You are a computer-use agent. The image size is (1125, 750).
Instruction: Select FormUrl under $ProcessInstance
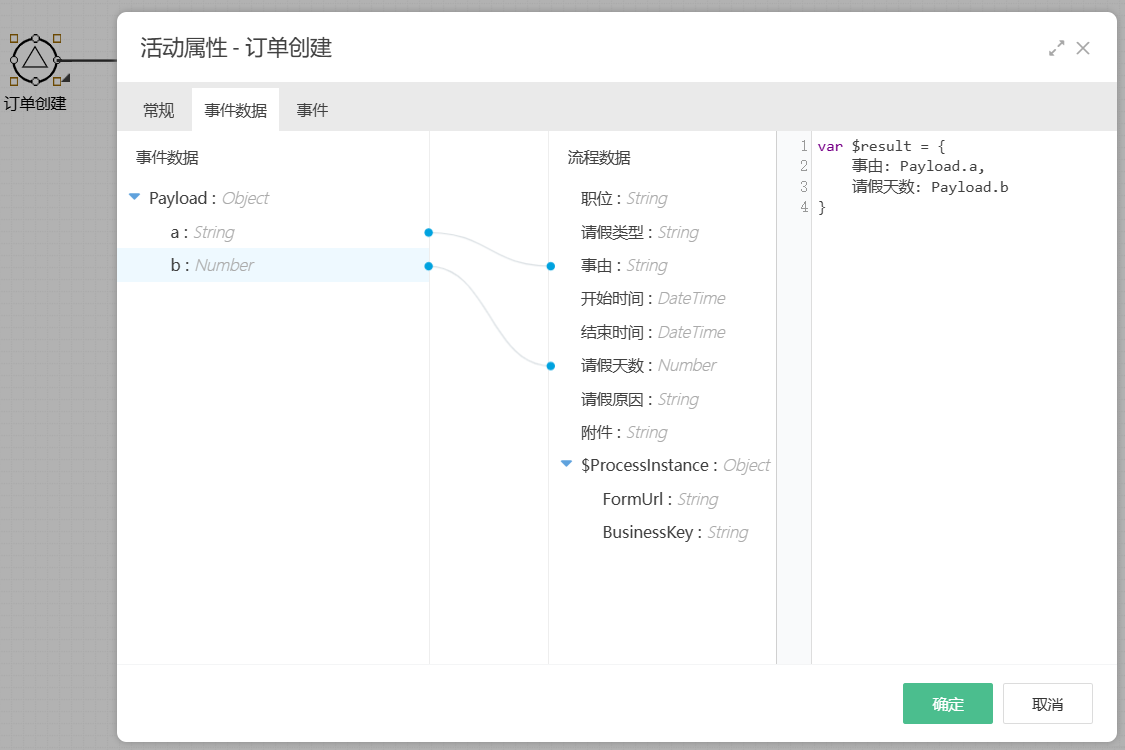coord(660,499)
